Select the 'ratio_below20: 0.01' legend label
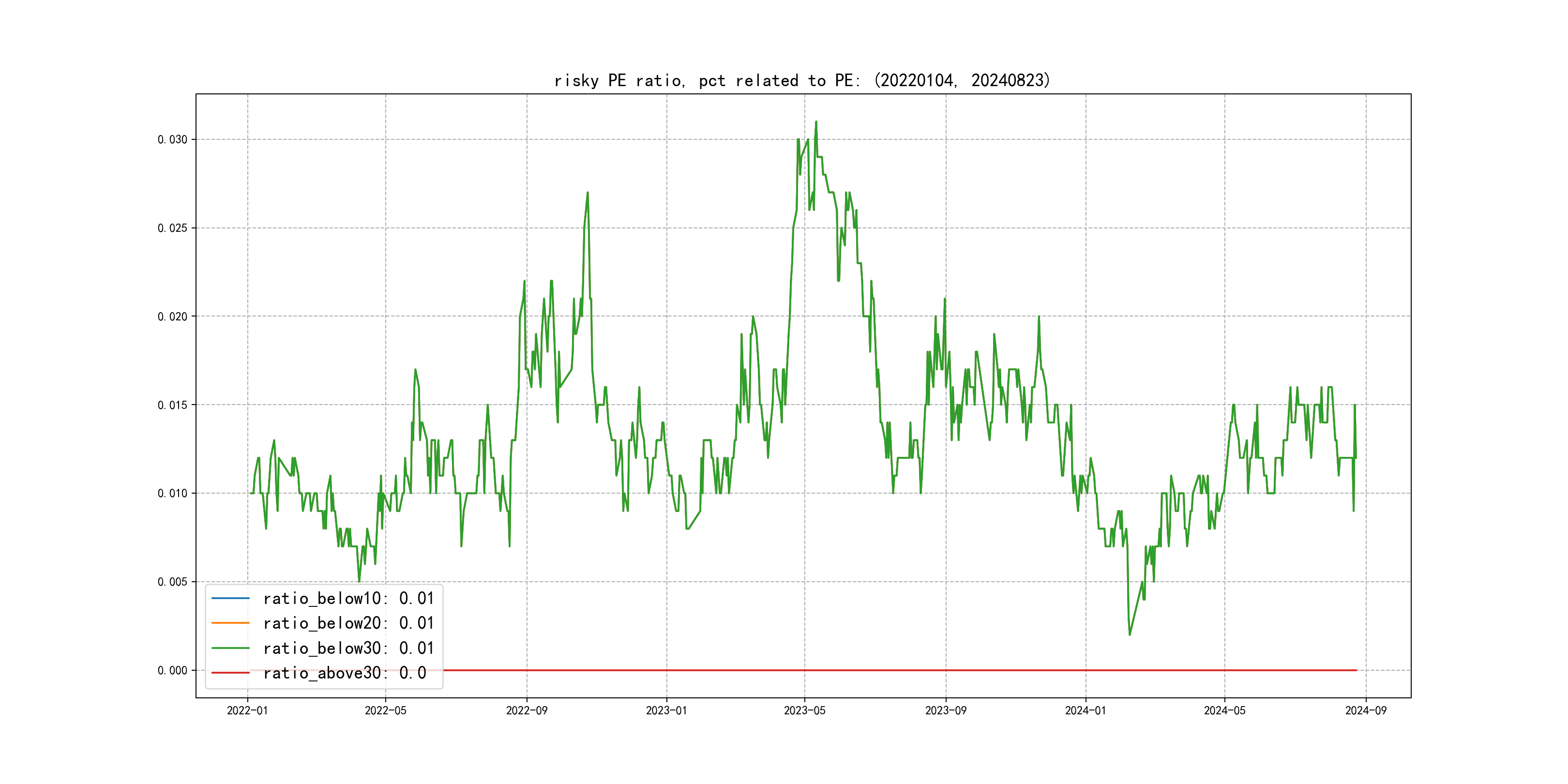Viewport: 1568px width, 784px height. pyautogui.click(x=348, y=623)
